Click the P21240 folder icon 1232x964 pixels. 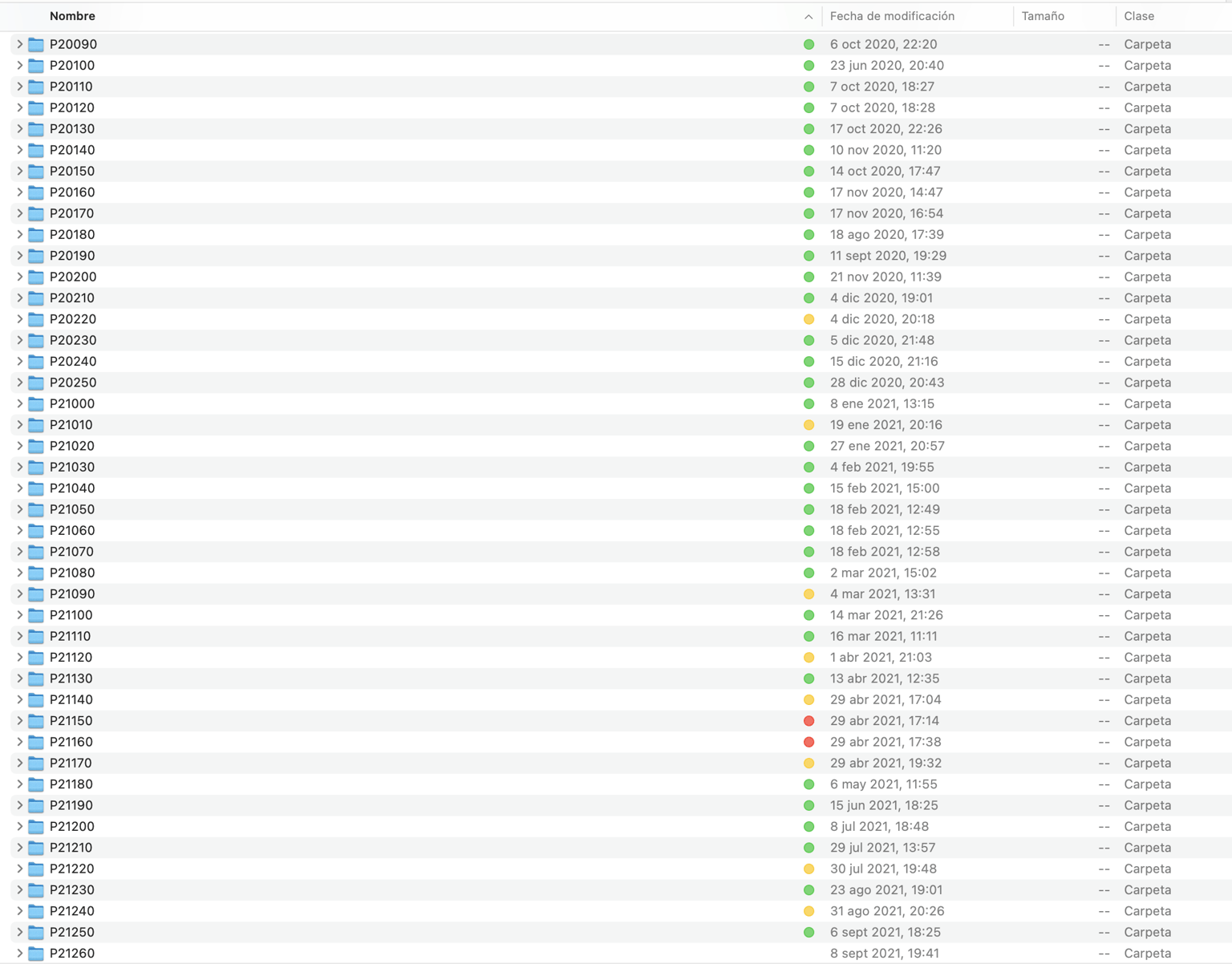click(x=36, y=910)
